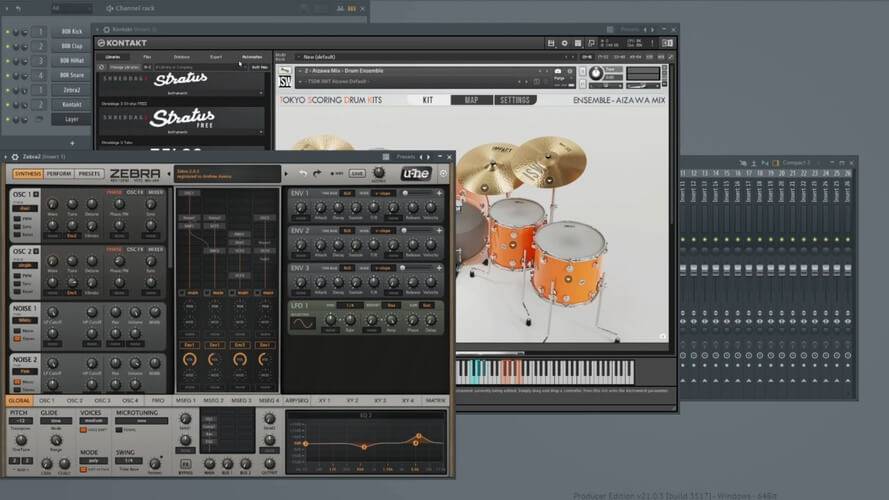Click EQ node on left of EQ curve
The height and width of the screenshot is (500, 889).
(306, 443)
